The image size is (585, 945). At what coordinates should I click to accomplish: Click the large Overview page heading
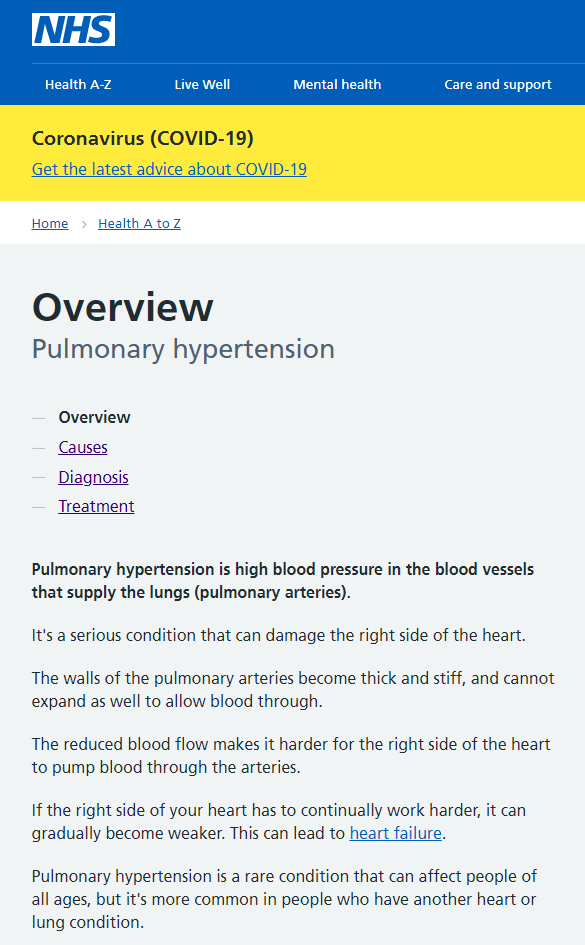pyautogui.click(x=123, y=307)
